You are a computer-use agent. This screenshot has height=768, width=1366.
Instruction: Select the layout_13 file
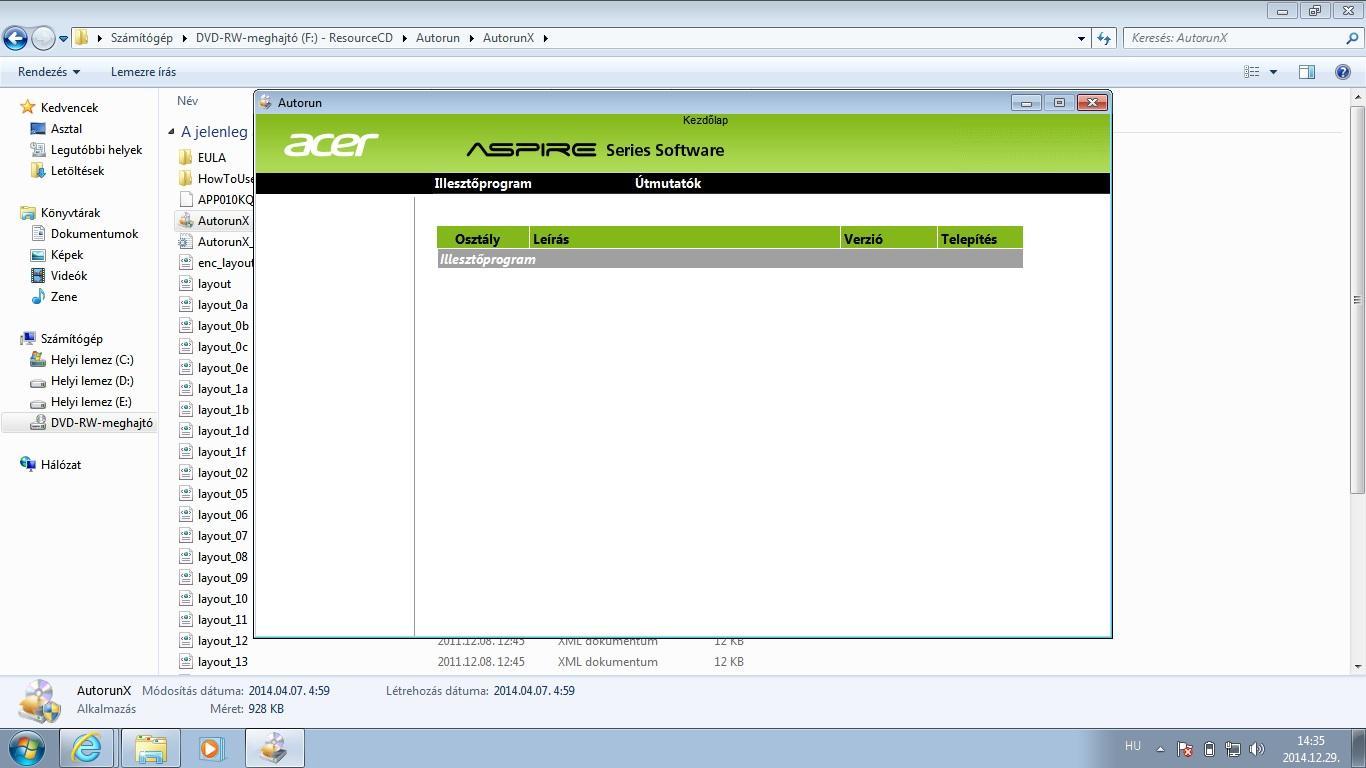tap(223, 661)
